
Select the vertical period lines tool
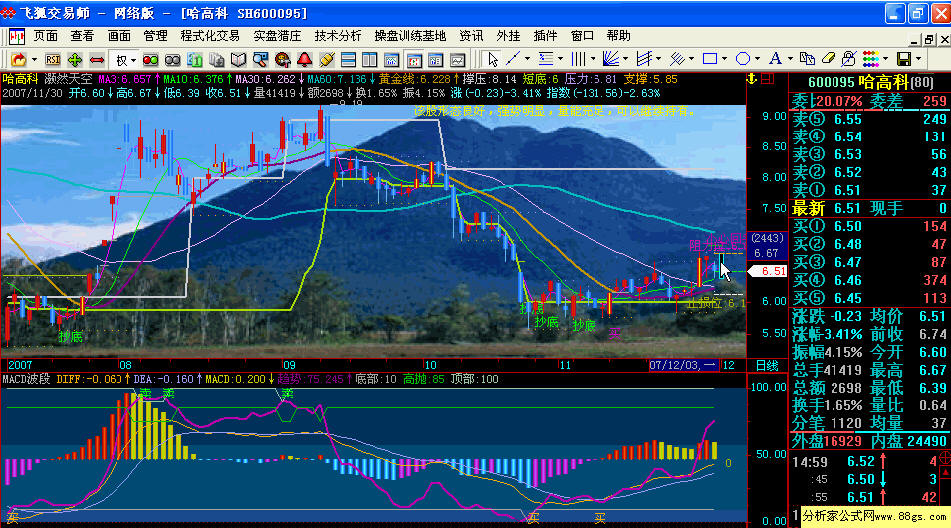click(x=578, y=59)
